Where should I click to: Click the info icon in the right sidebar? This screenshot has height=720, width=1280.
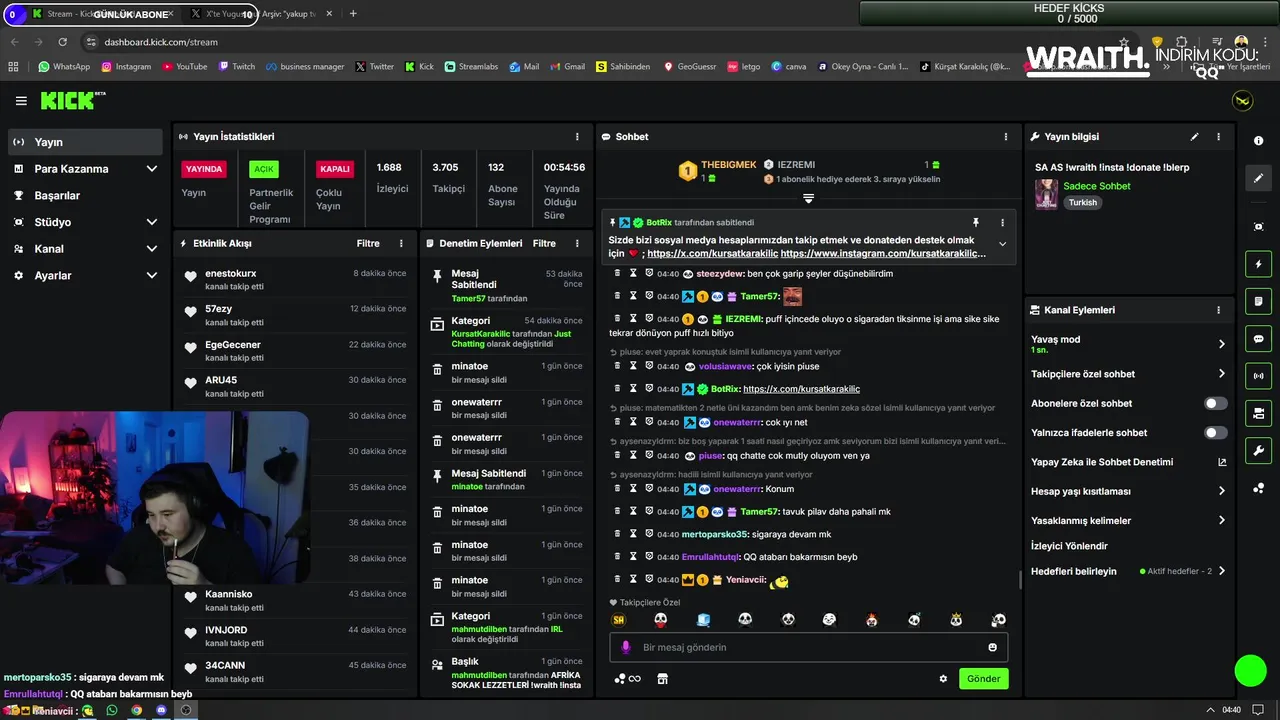tap(1259, 141)
